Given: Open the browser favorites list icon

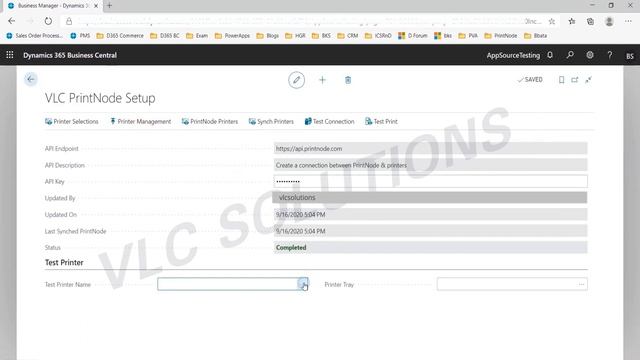Looking at the screenshot, I should click(571, 21).
